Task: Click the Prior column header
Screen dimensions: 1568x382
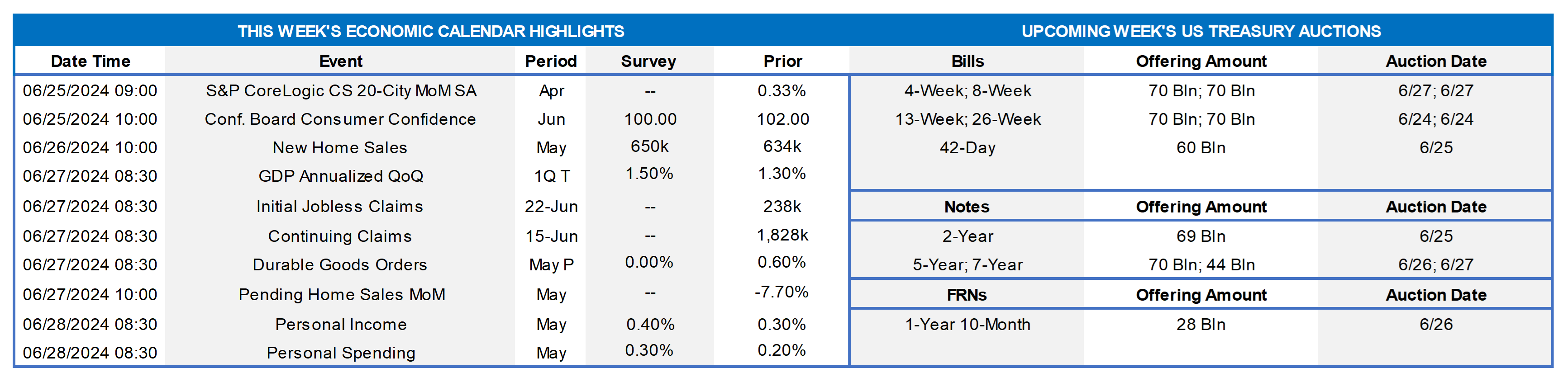Action: 782,61
